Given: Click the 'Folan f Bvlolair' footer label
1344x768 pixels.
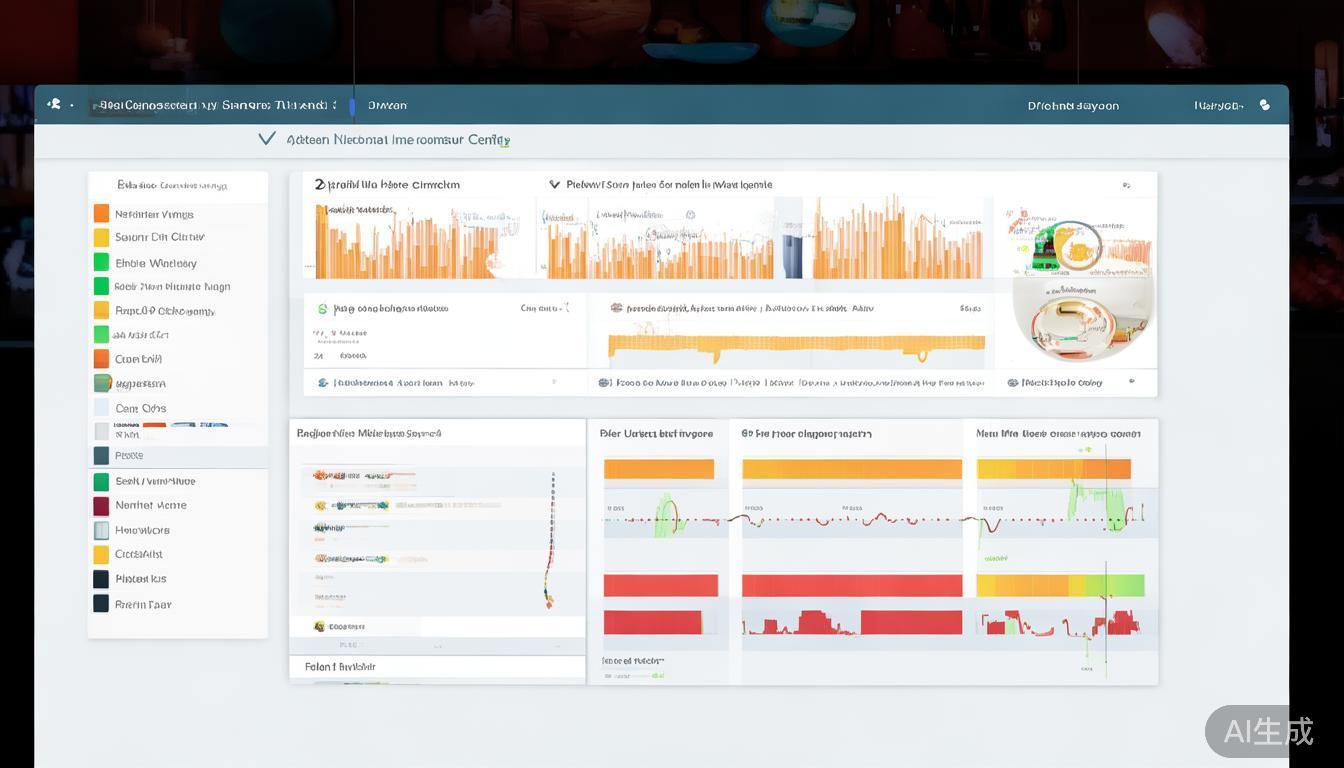Looking at the screenshot, I should 340,667.
